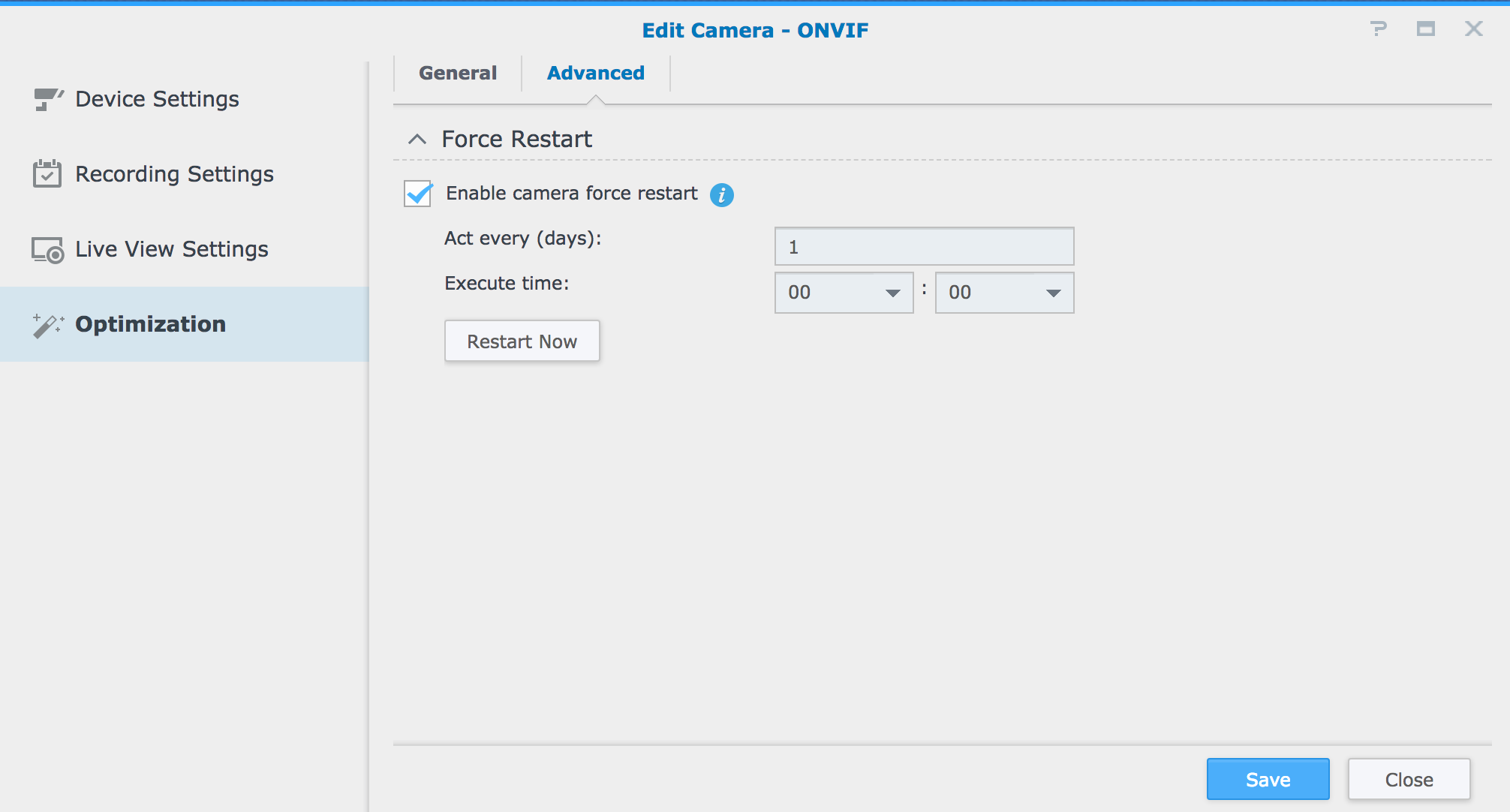Toggle the Enable camera force restart checkbox

pos(418,193)
